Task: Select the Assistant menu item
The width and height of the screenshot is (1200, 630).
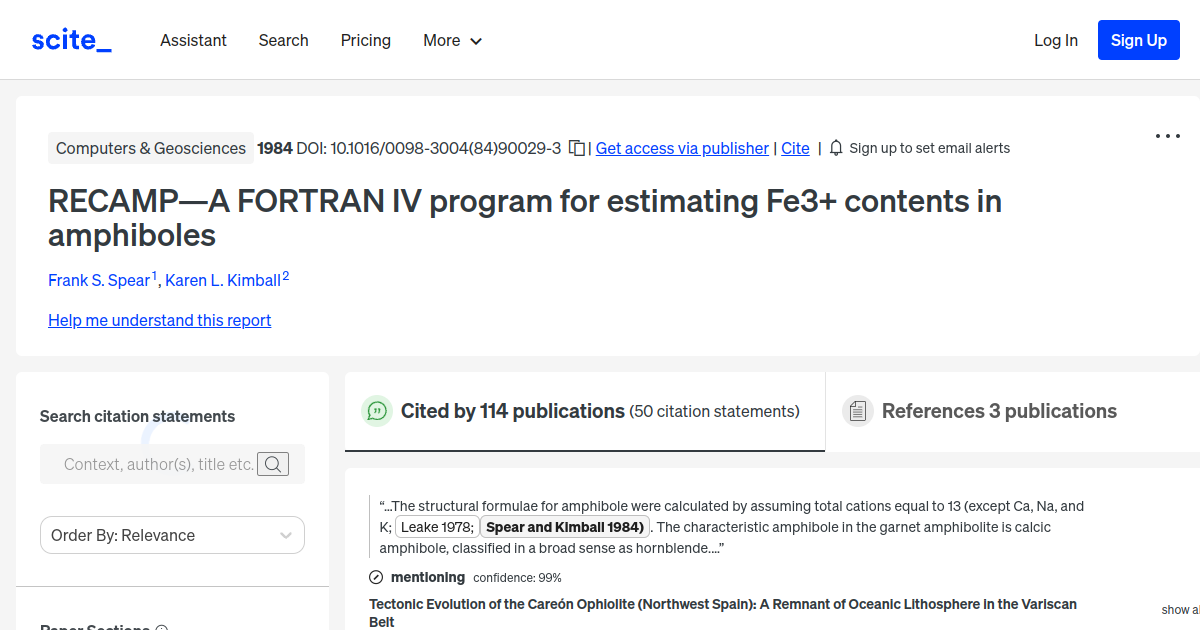Action: (x=193, y=40)
